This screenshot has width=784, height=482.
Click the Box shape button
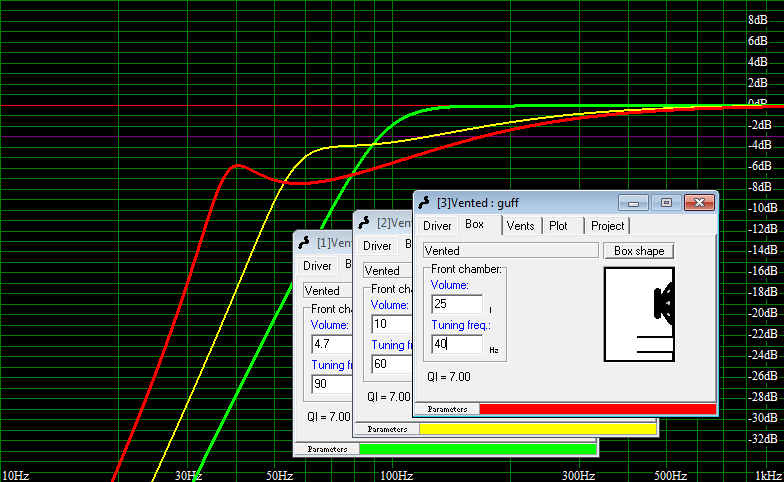click(639, 251)
